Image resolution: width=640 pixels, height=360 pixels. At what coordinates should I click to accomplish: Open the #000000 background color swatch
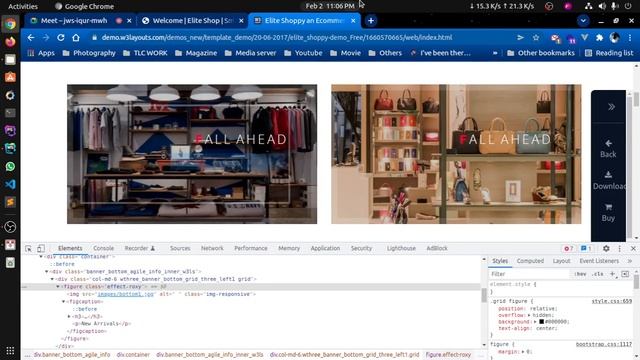click(541, 322)
